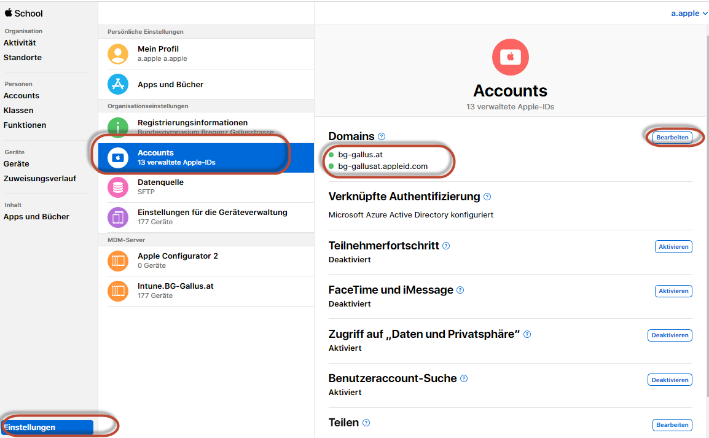Open Funktionen in the sidebar
Screen dimensions: 709x438
coord(24,125)
